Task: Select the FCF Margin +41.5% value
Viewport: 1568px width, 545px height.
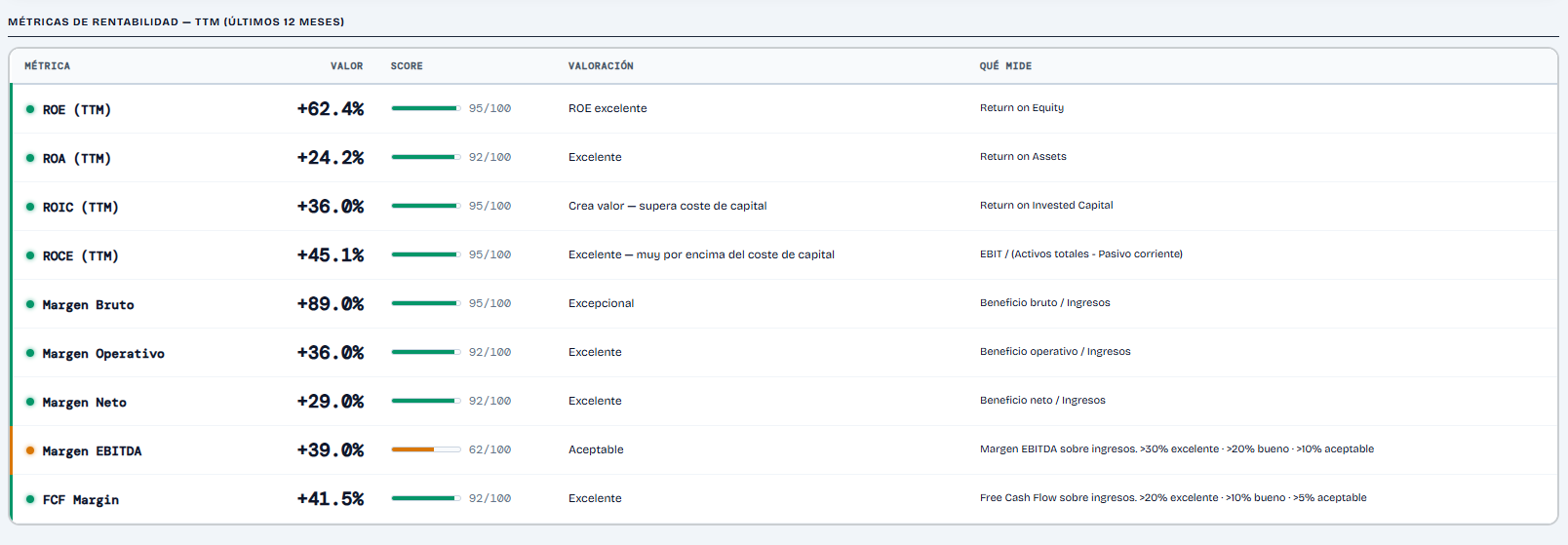Action: coord(331,499)
